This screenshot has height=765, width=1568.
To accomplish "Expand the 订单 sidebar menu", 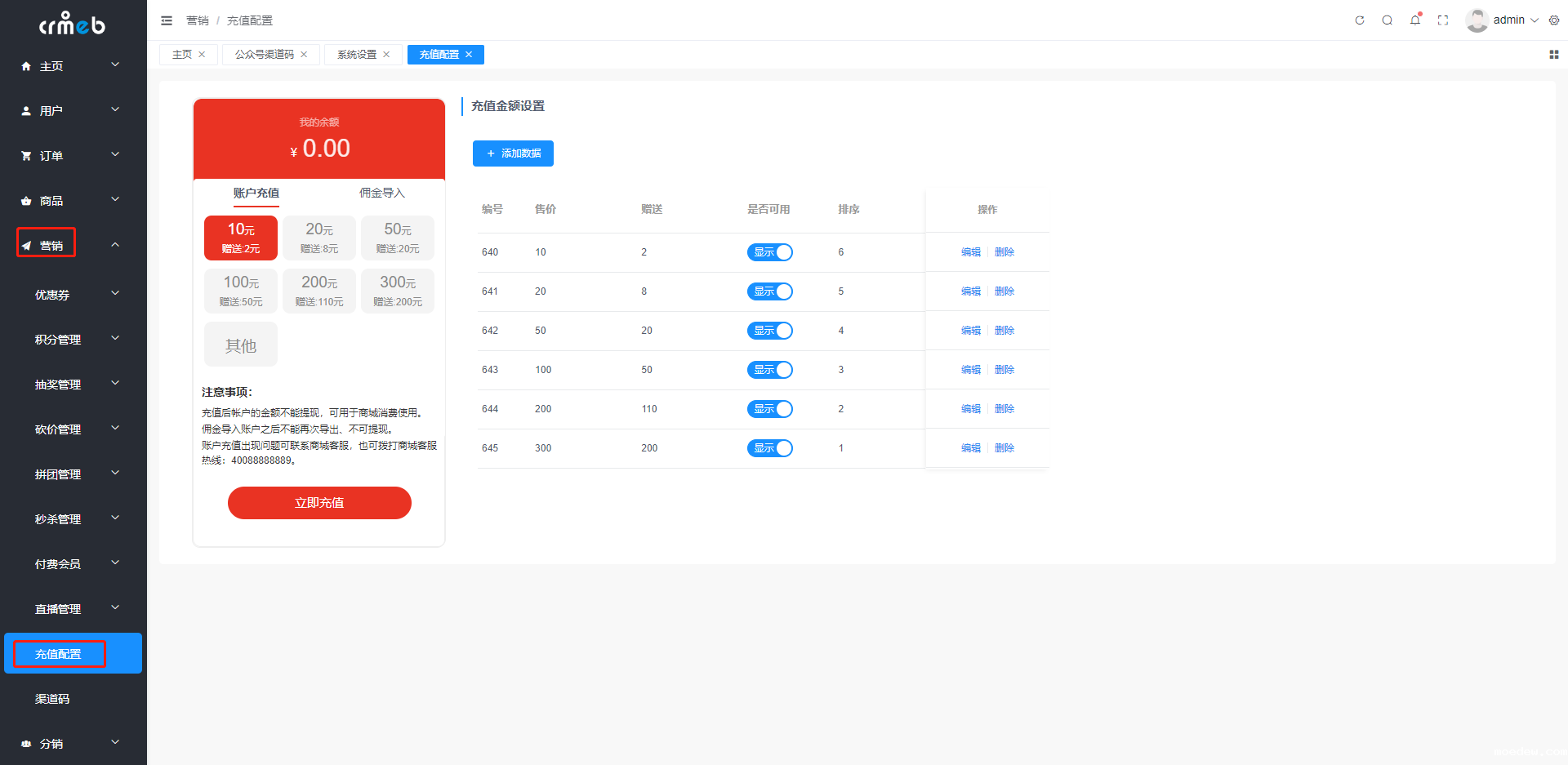I will click(x=72, y=156).
